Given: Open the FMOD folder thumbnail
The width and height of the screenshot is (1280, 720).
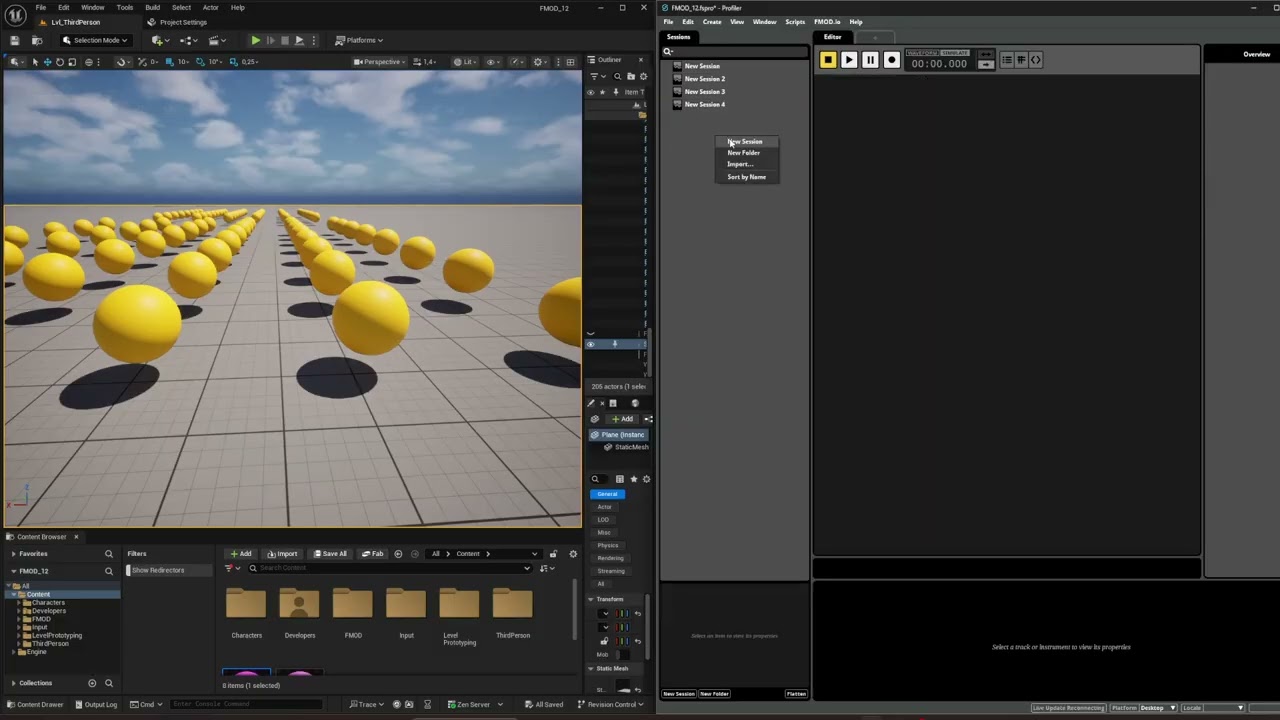Looking at the screenshot, I should (x=352, y=606).
